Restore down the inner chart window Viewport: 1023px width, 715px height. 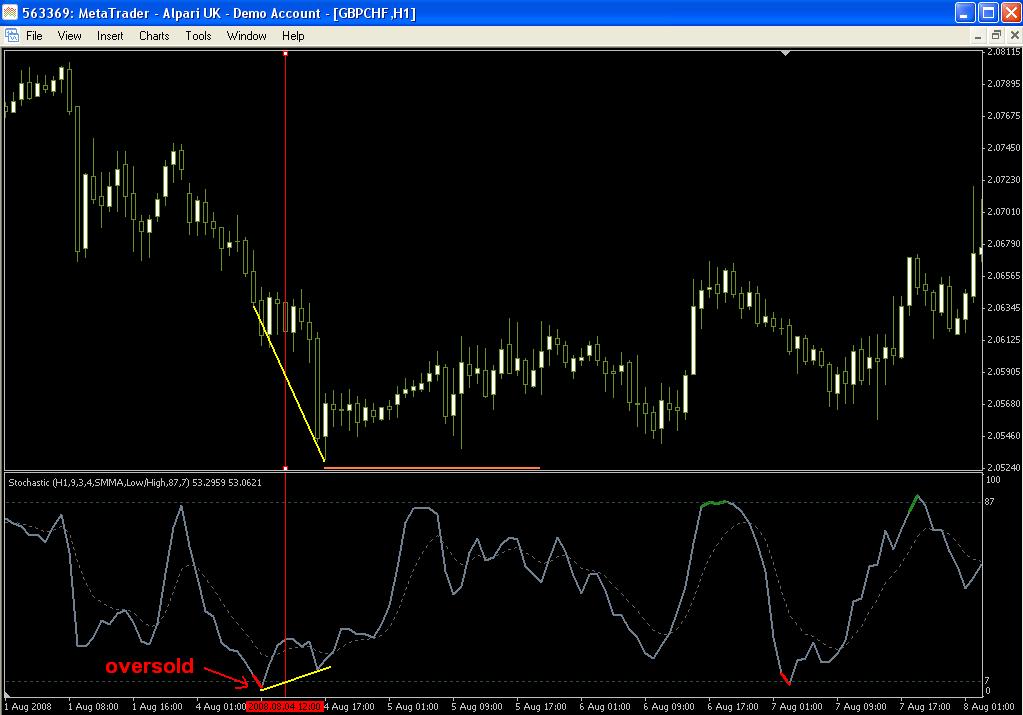coord(996,35)
